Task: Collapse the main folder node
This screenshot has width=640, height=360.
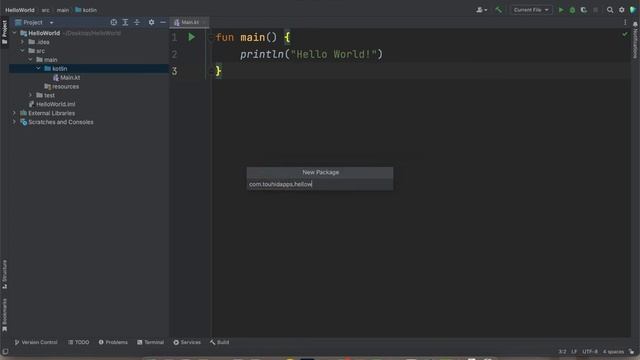Action: pos(31,60)
